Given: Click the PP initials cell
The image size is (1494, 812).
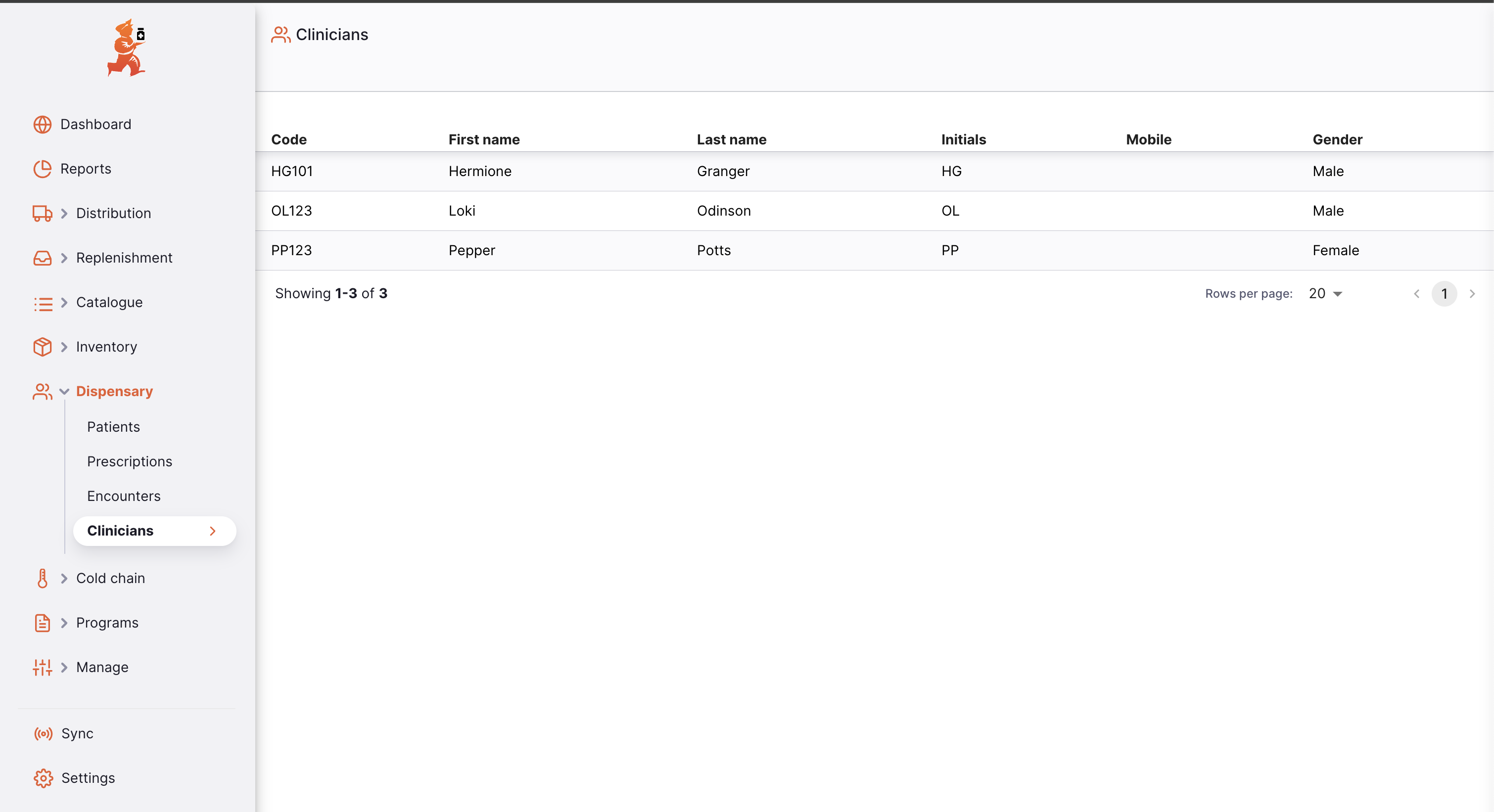Looking at the screenshot, I should coord(950,251).
